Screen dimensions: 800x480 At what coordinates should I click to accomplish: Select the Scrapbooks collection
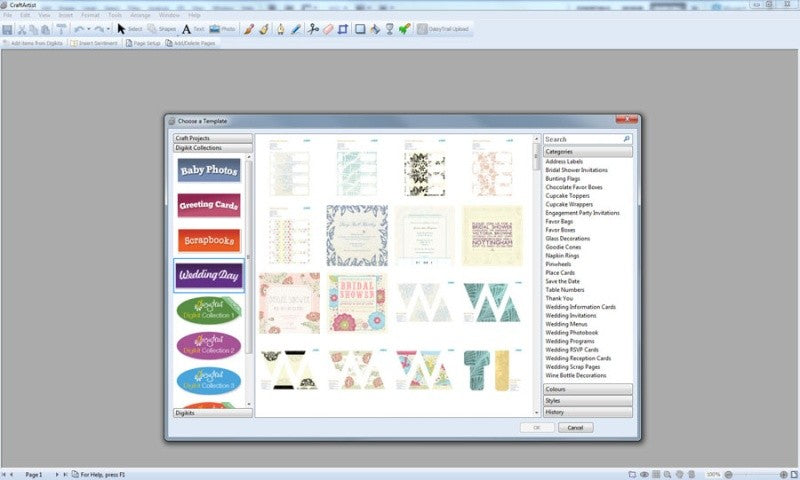[x=209, y=240]
